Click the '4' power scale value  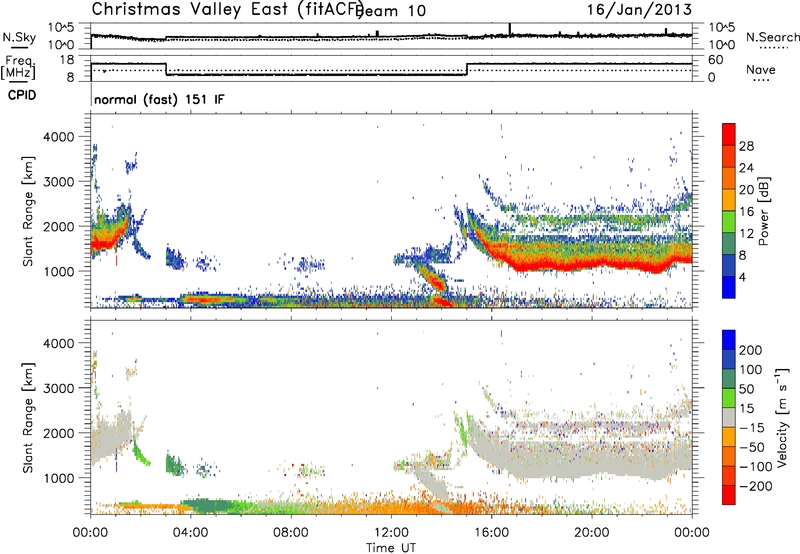pyautogui.click(x=742, y=277)
